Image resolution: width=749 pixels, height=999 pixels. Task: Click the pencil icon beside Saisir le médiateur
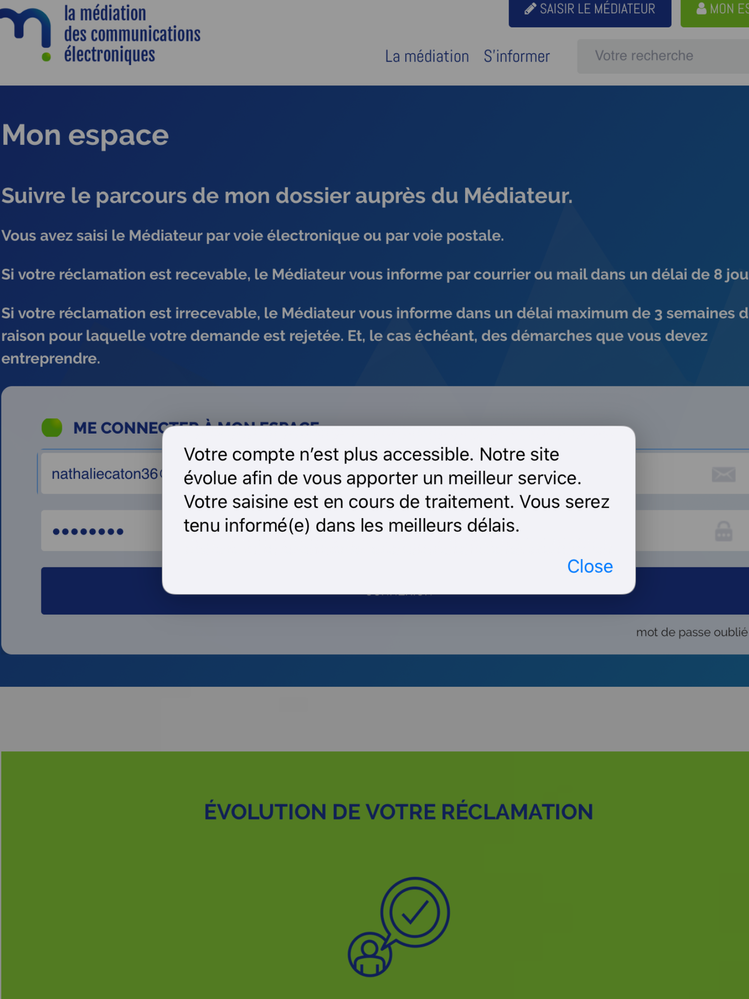pyautogui.click(x=530, y=9)
